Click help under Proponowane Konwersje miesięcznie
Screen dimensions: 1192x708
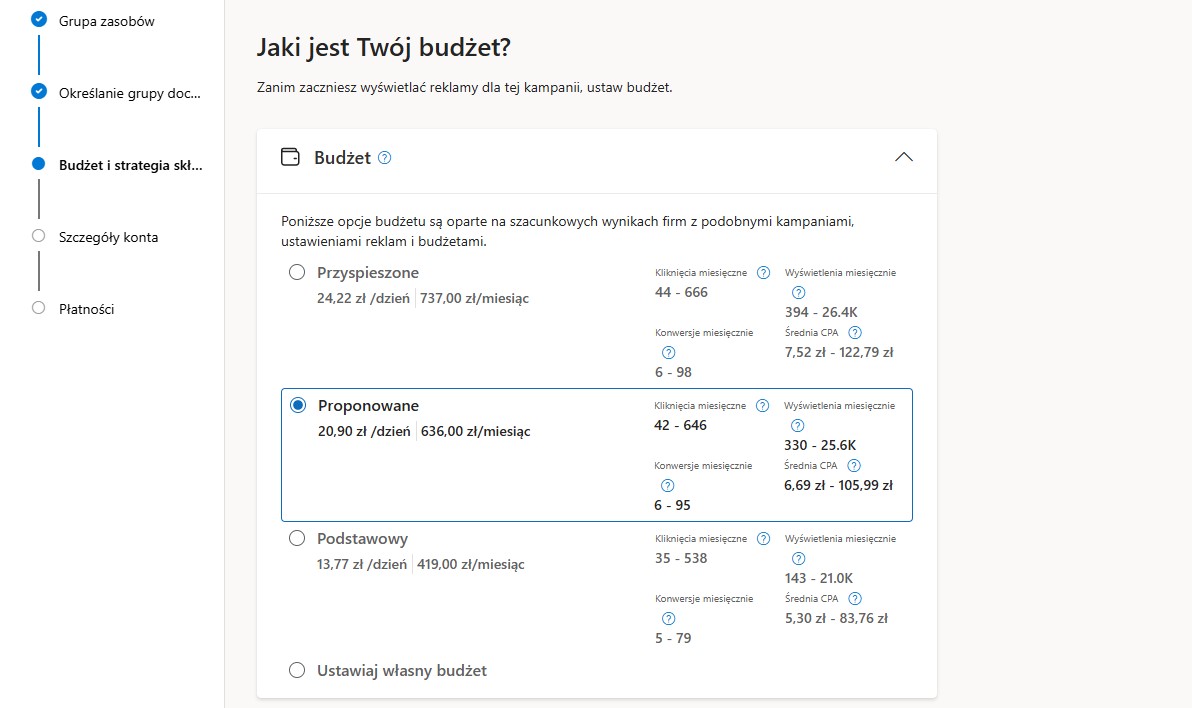tap(667, 485)
